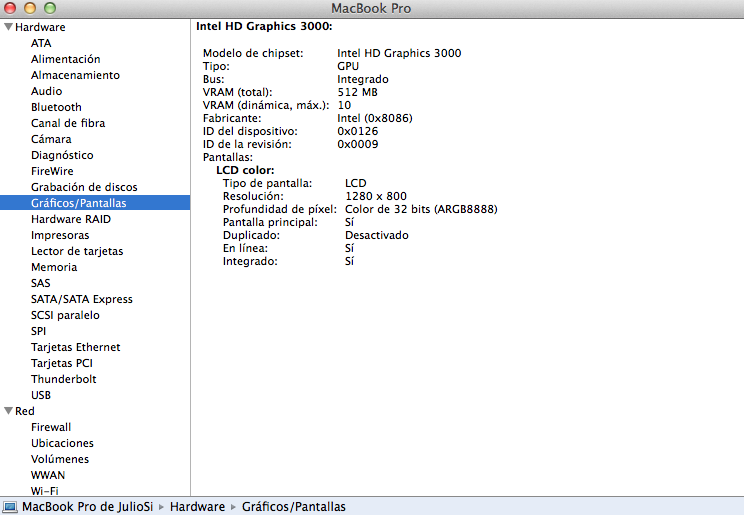Collapse the Red section triangle
Image resolution: width=744 pixels, height=515 pixels.
pyautogui.click(x=8, y=411)
